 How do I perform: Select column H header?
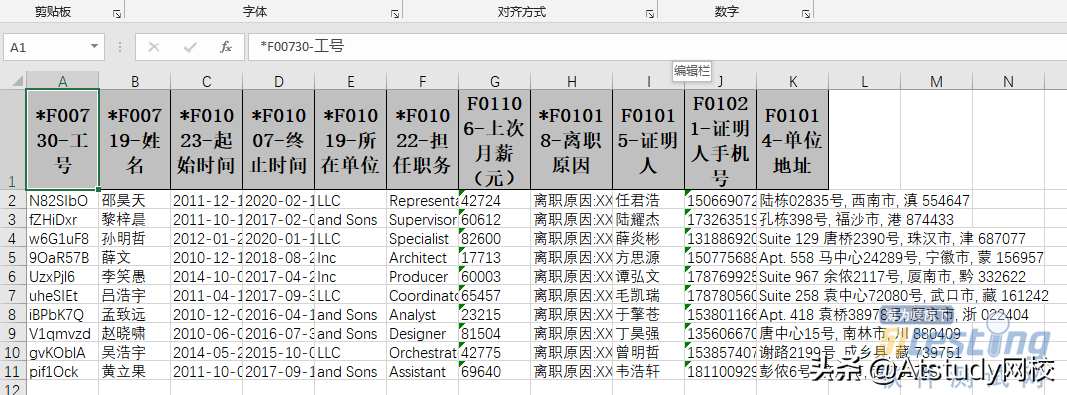pos(572,81)
